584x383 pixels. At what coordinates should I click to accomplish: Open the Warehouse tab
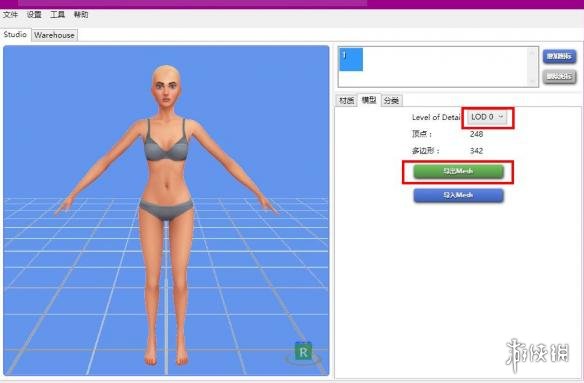tap(54, 35)
